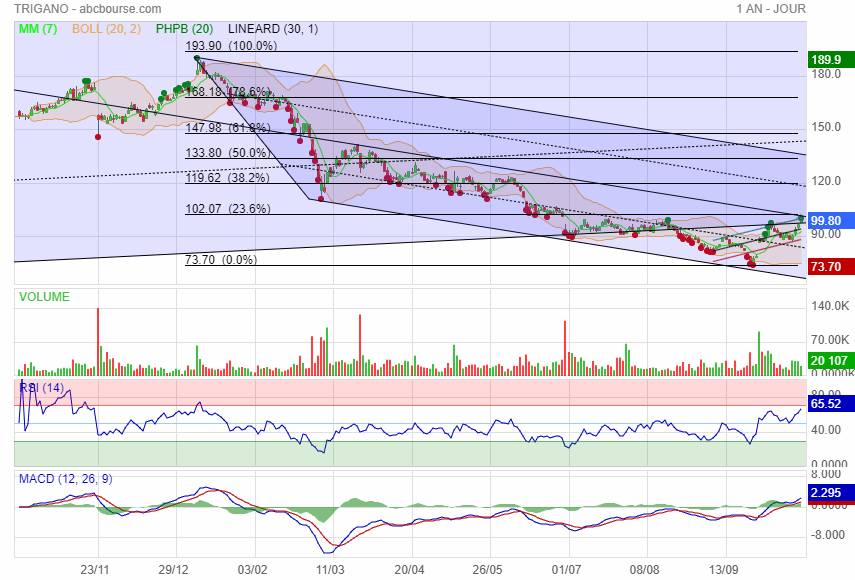Click the 2.295 MACD value badge
This screenshot has width=855, height=580.
[x=831, y=492]
